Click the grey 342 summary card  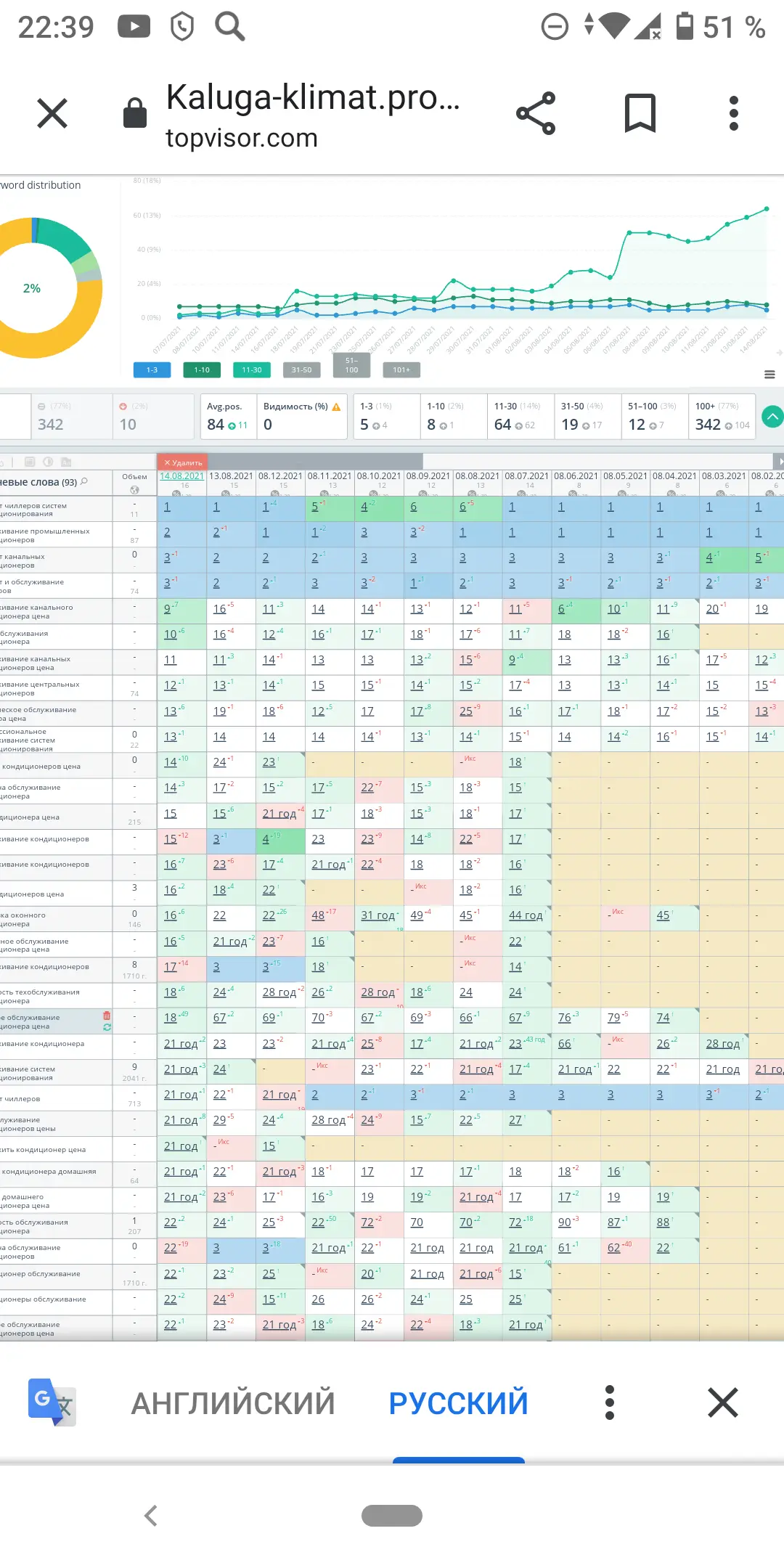[x=71, y=417]
